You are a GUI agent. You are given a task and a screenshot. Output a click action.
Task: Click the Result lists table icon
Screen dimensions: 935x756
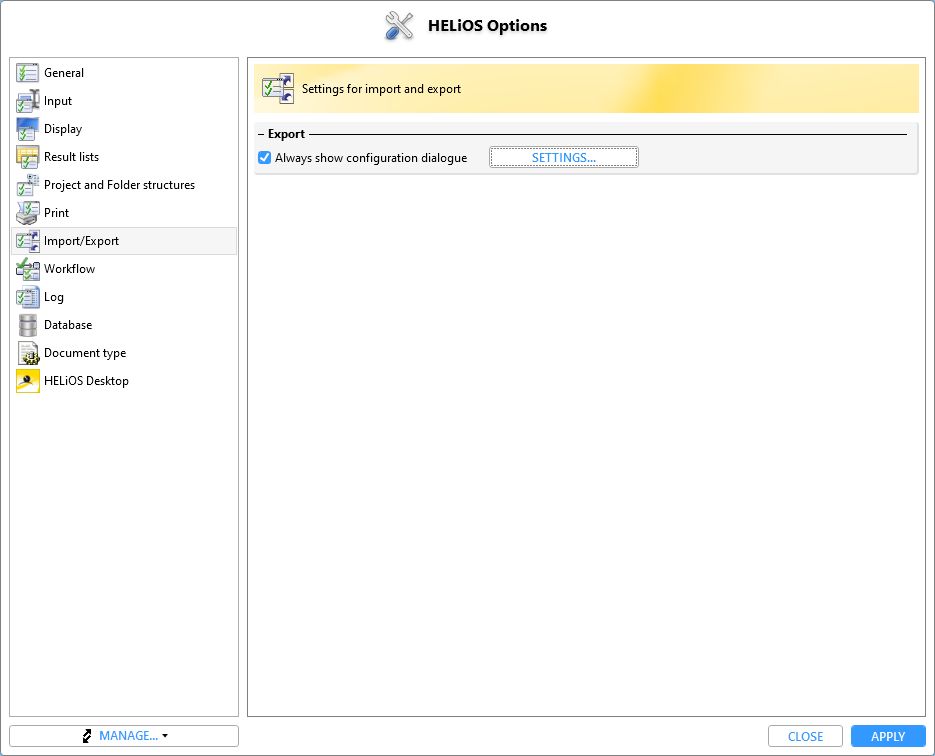coord(27,157)
